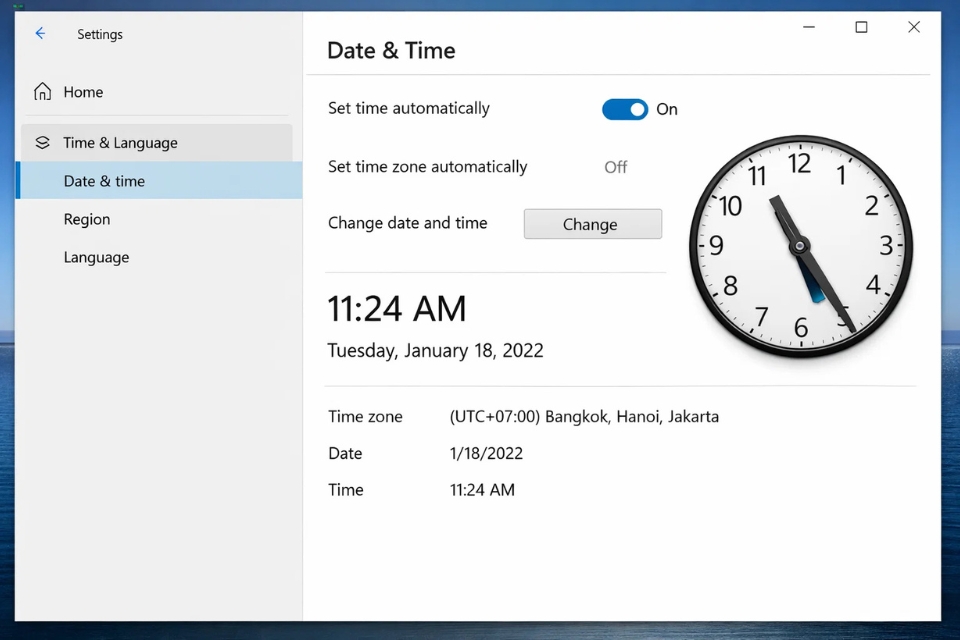960x640 pixels.
Task: Click the analog clock face illustration
Action: (801, 247)
